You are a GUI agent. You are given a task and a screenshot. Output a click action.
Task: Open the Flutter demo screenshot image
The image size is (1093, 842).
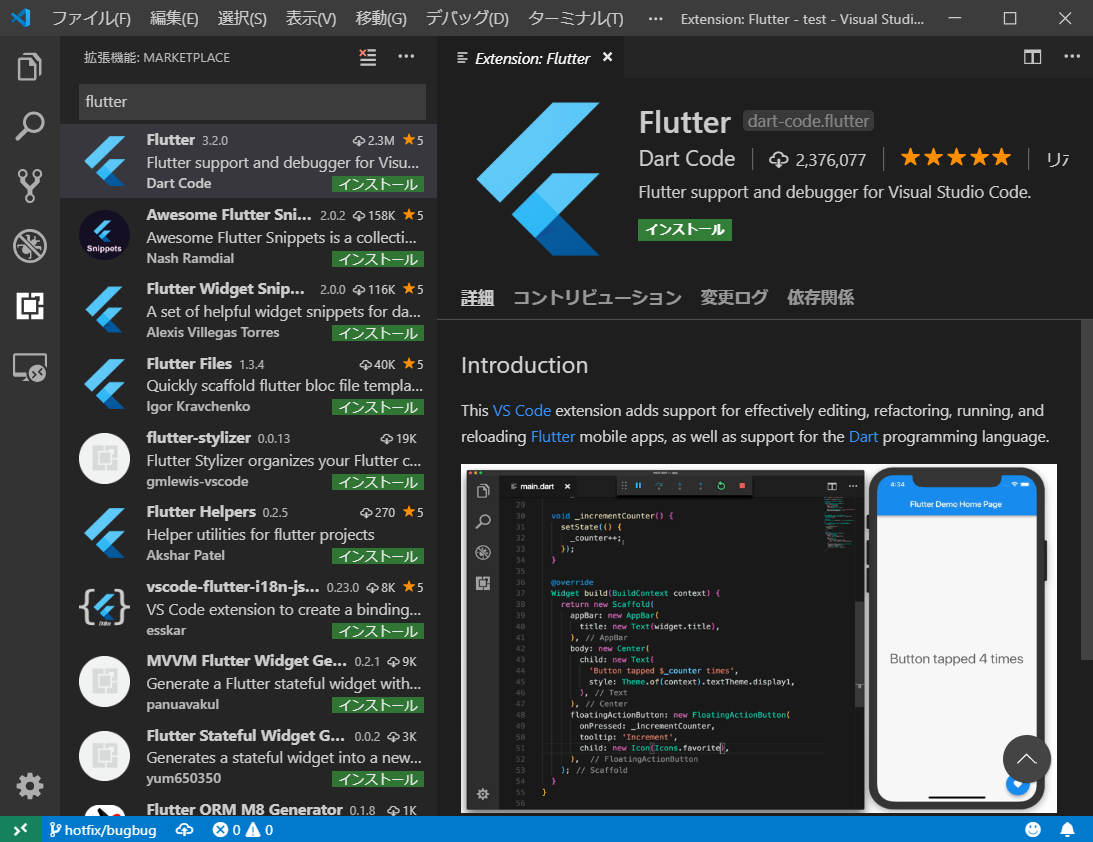pyautogui.click(x=758, y=638)
